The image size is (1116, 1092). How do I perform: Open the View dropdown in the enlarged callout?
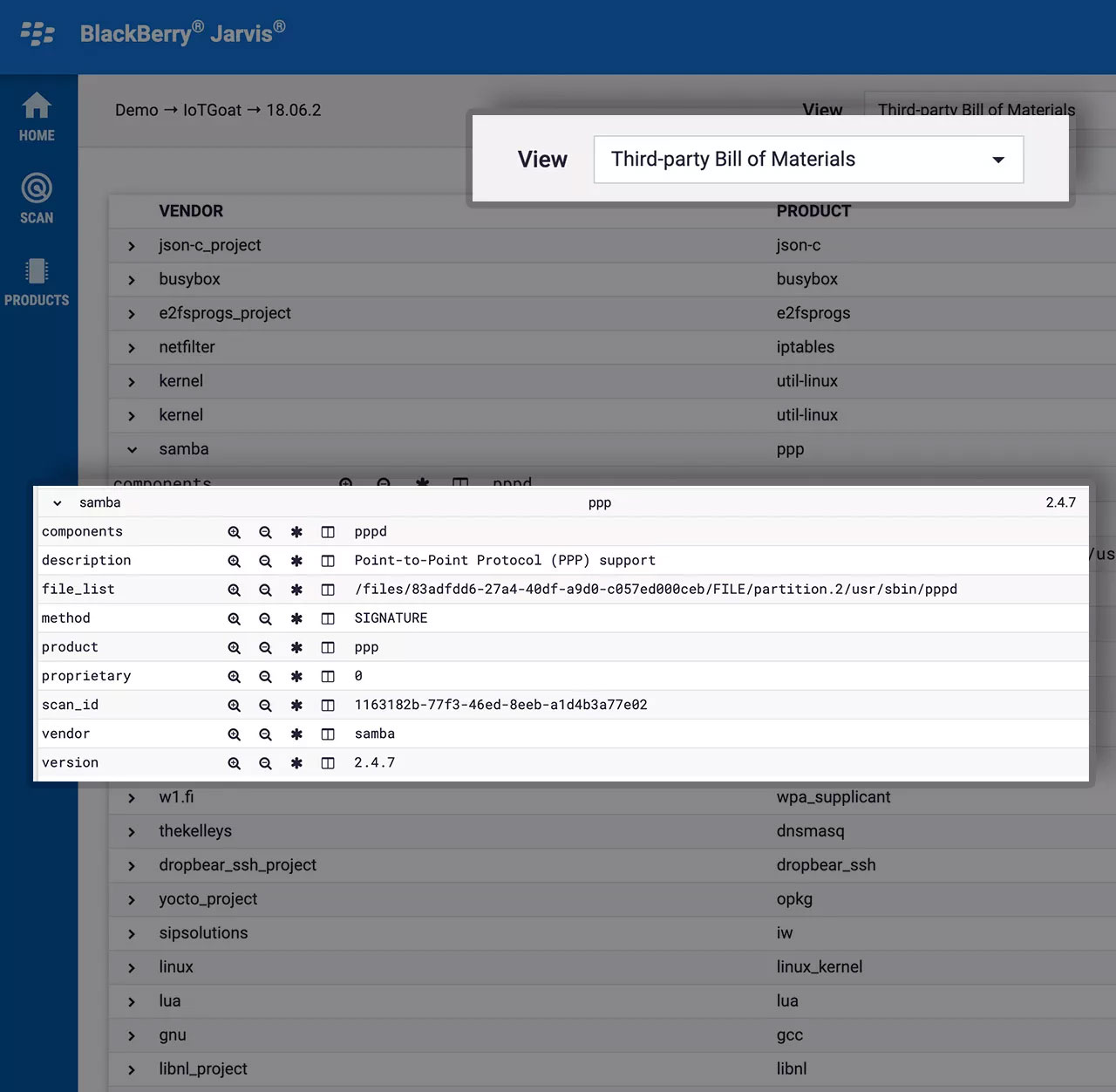pyautogui.click(x=808, y=160)
